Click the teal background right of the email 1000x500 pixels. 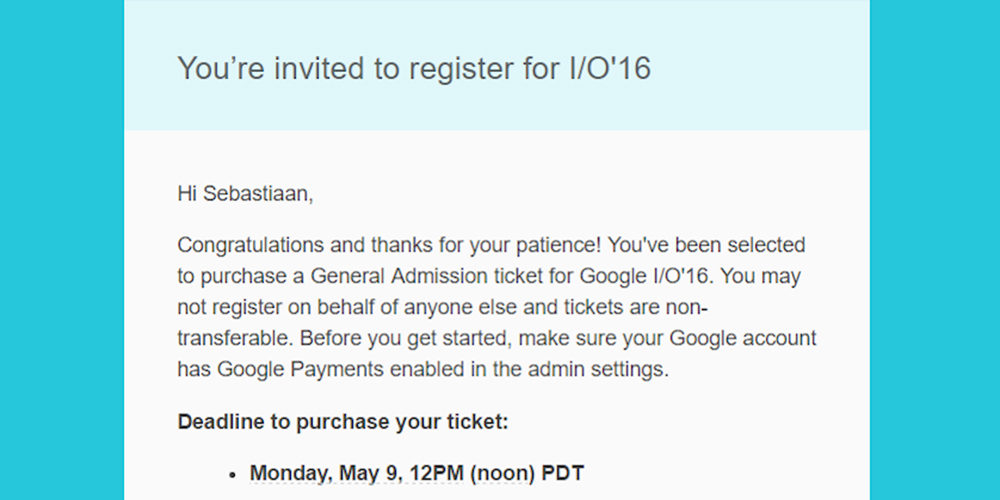pos(935,250)
